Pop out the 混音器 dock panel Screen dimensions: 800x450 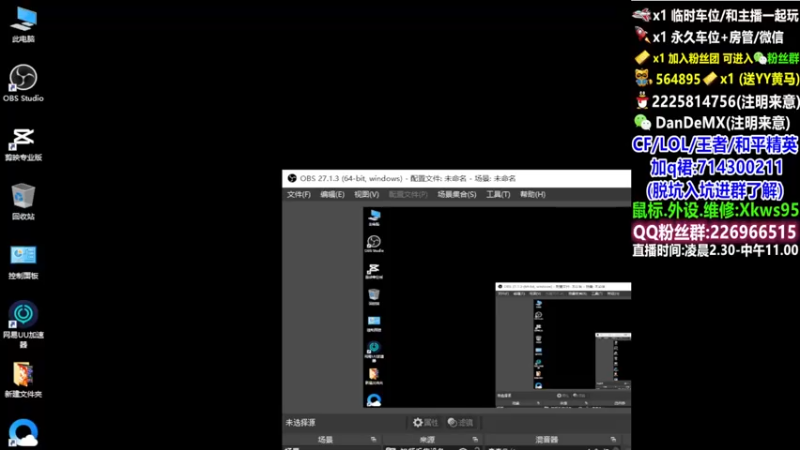coord(613,439)
